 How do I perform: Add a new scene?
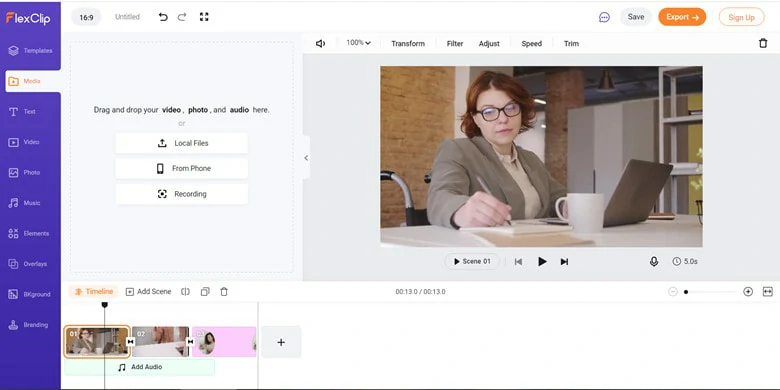tap(148, 292)
